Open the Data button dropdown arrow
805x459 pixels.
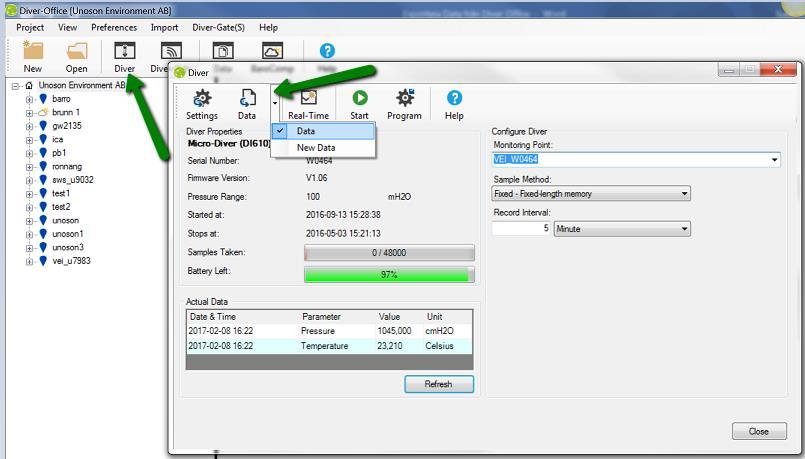click(275, 103)
